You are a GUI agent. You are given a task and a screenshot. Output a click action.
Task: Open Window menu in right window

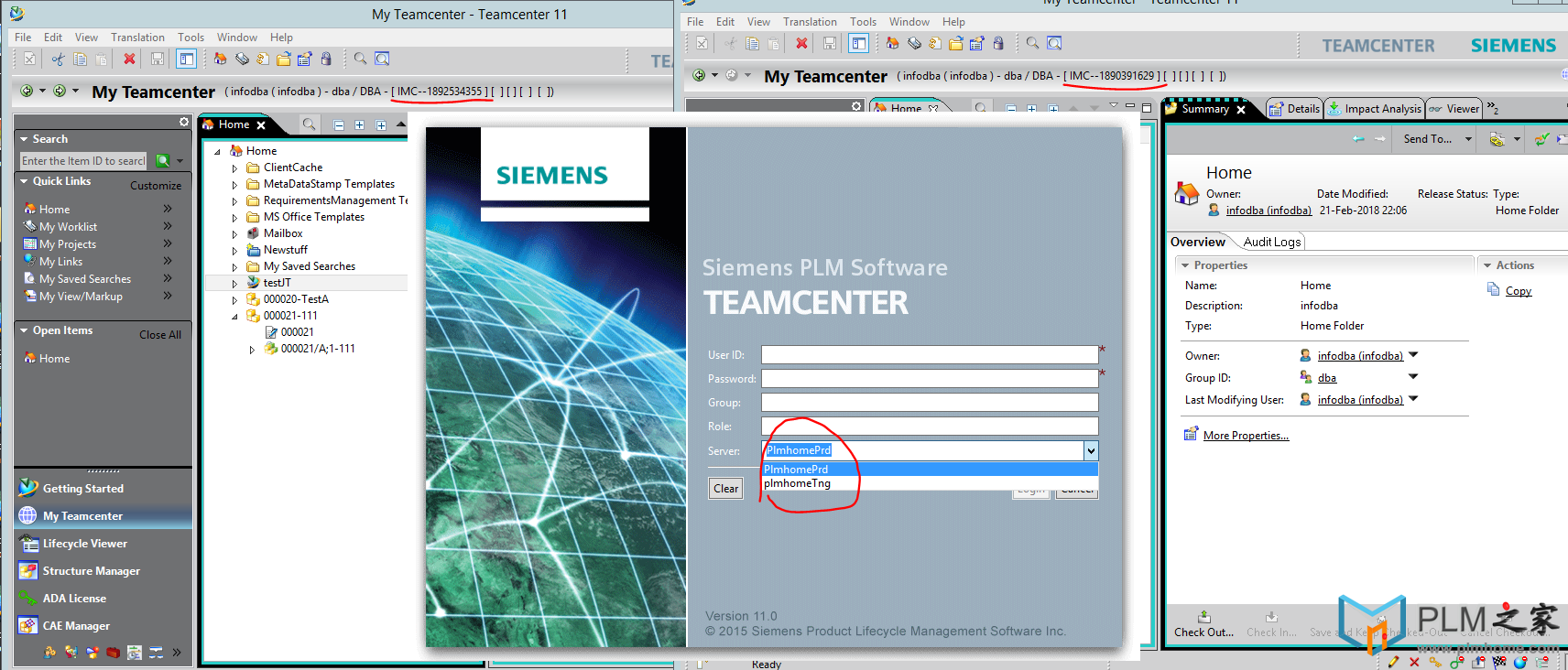click(x=909, y=22)
